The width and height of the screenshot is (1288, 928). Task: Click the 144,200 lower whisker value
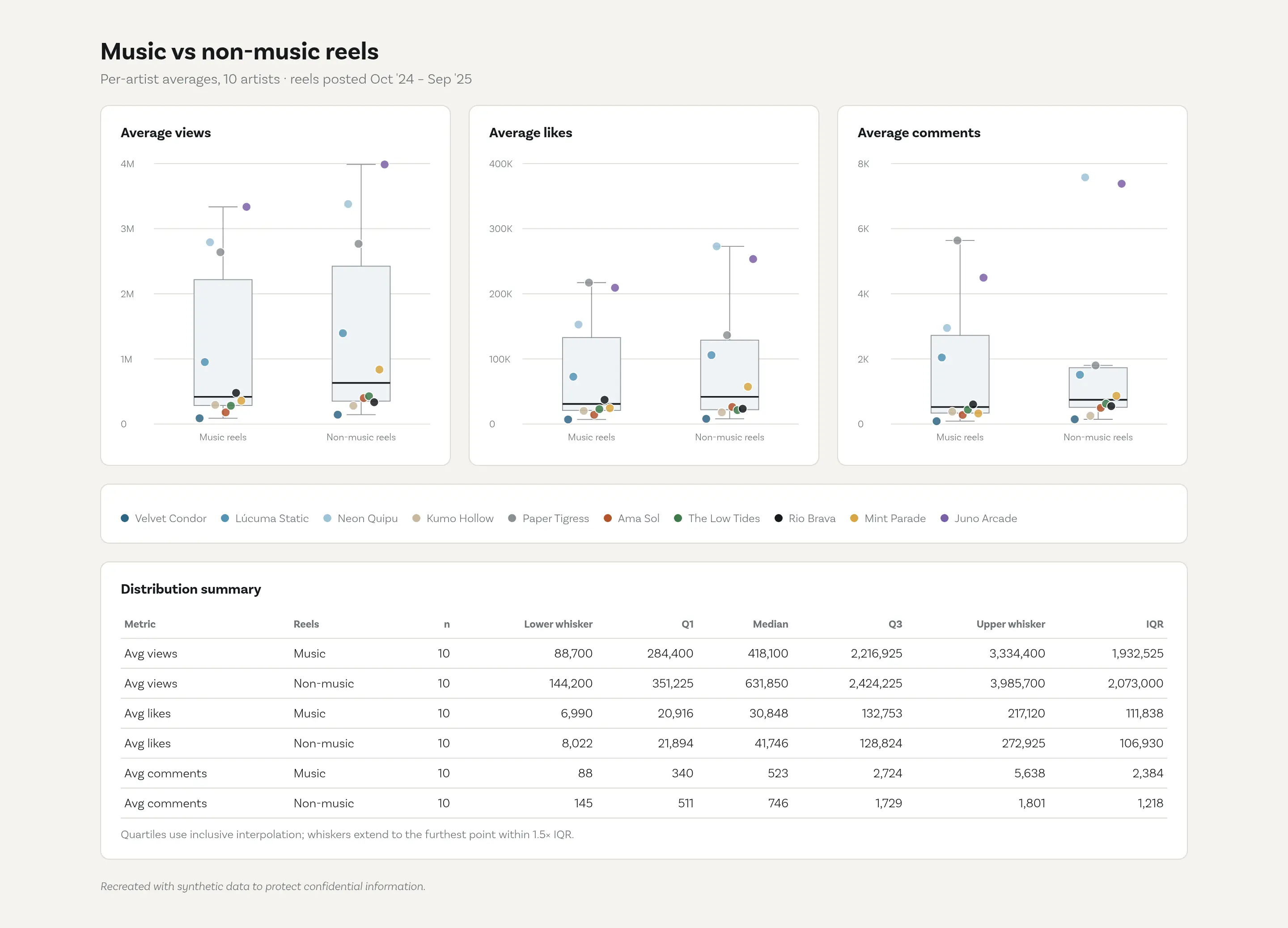[571, 683]
